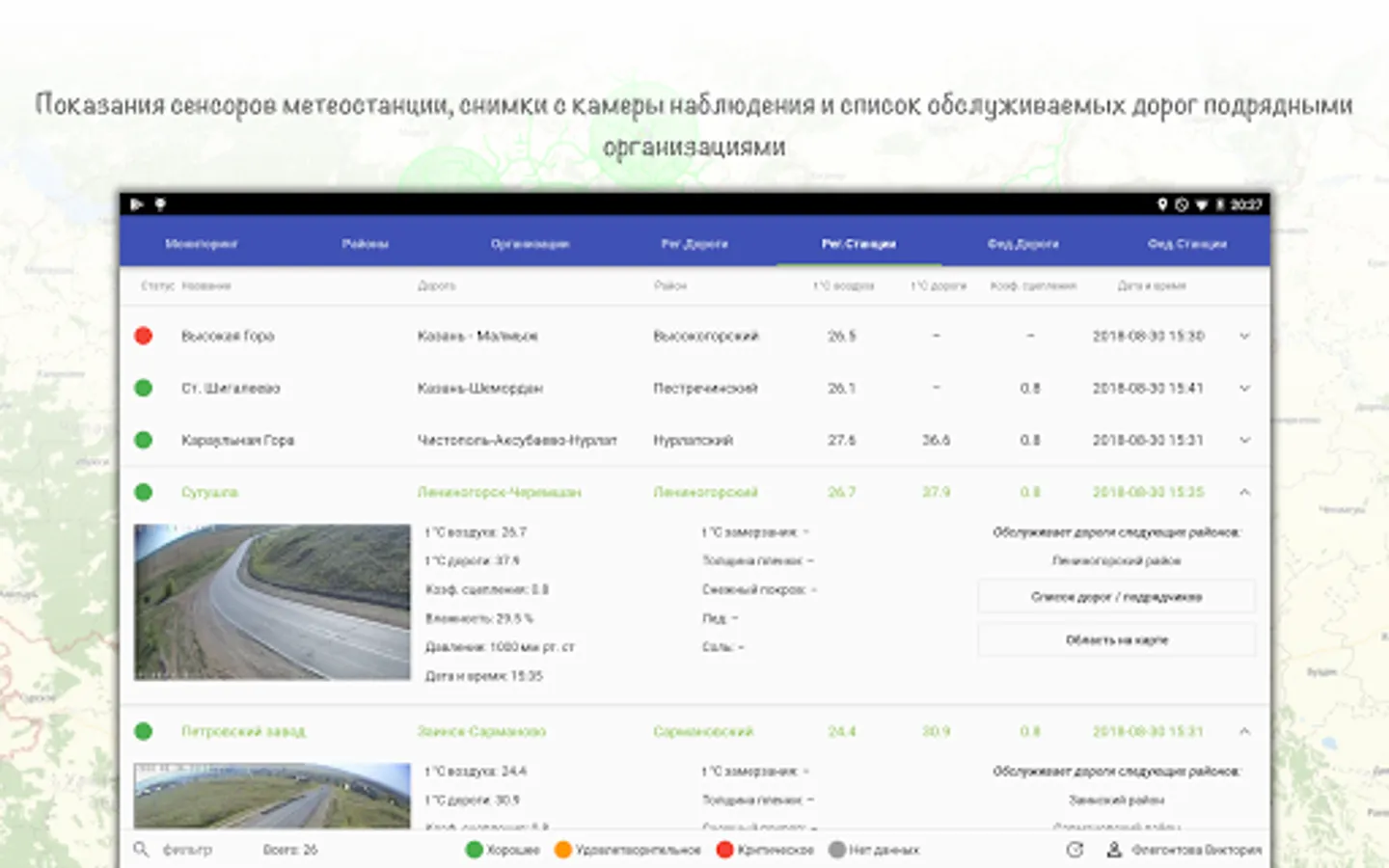Click the red Критическое legend dot
Image resolution: width=1389 pixels, height=868 pixels.
725,850
